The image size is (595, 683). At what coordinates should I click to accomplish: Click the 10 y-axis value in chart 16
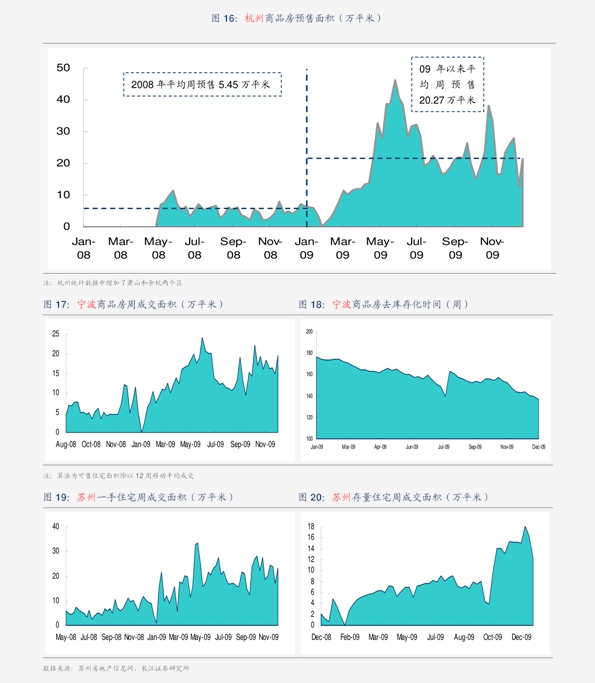[x=63, y=195]
